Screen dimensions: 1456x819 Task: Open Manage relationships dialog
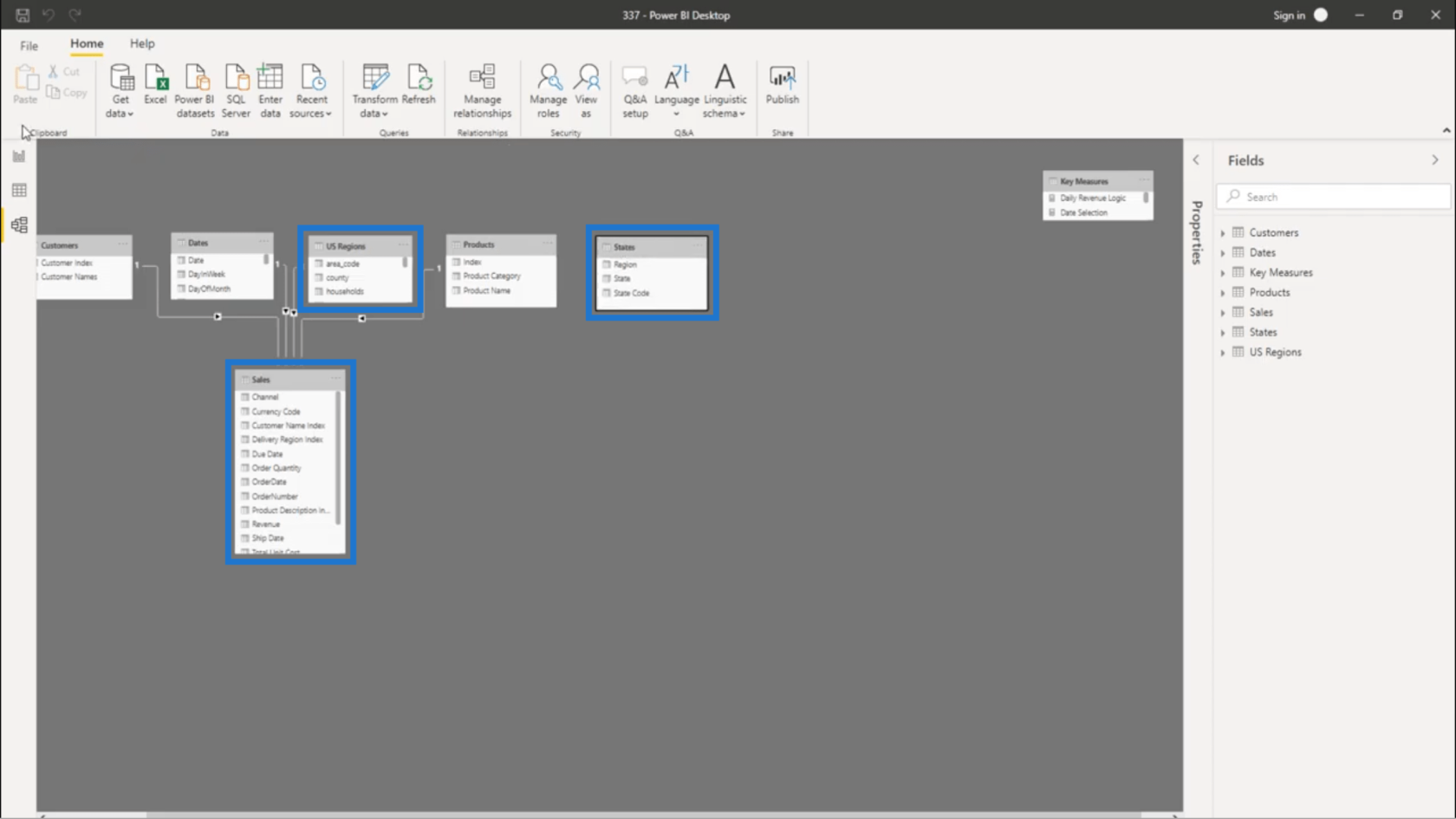click(482, 91)
